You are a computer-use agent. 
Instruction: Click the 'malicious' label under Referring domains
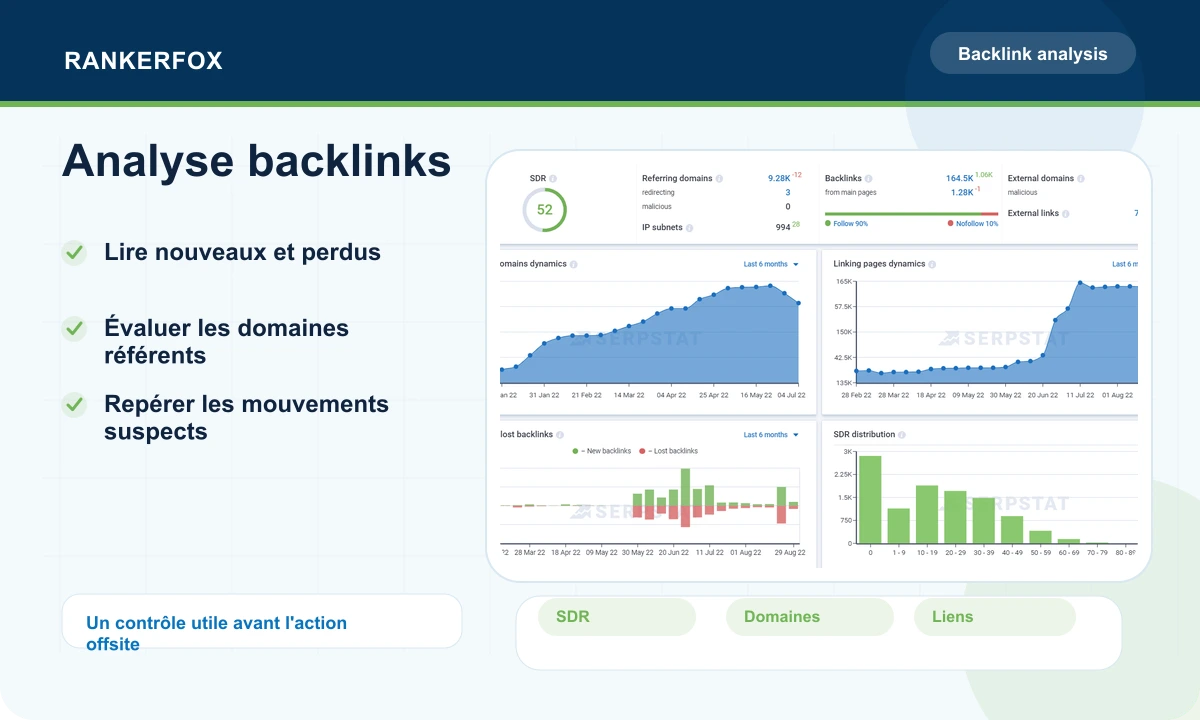[x=657, y=207]
